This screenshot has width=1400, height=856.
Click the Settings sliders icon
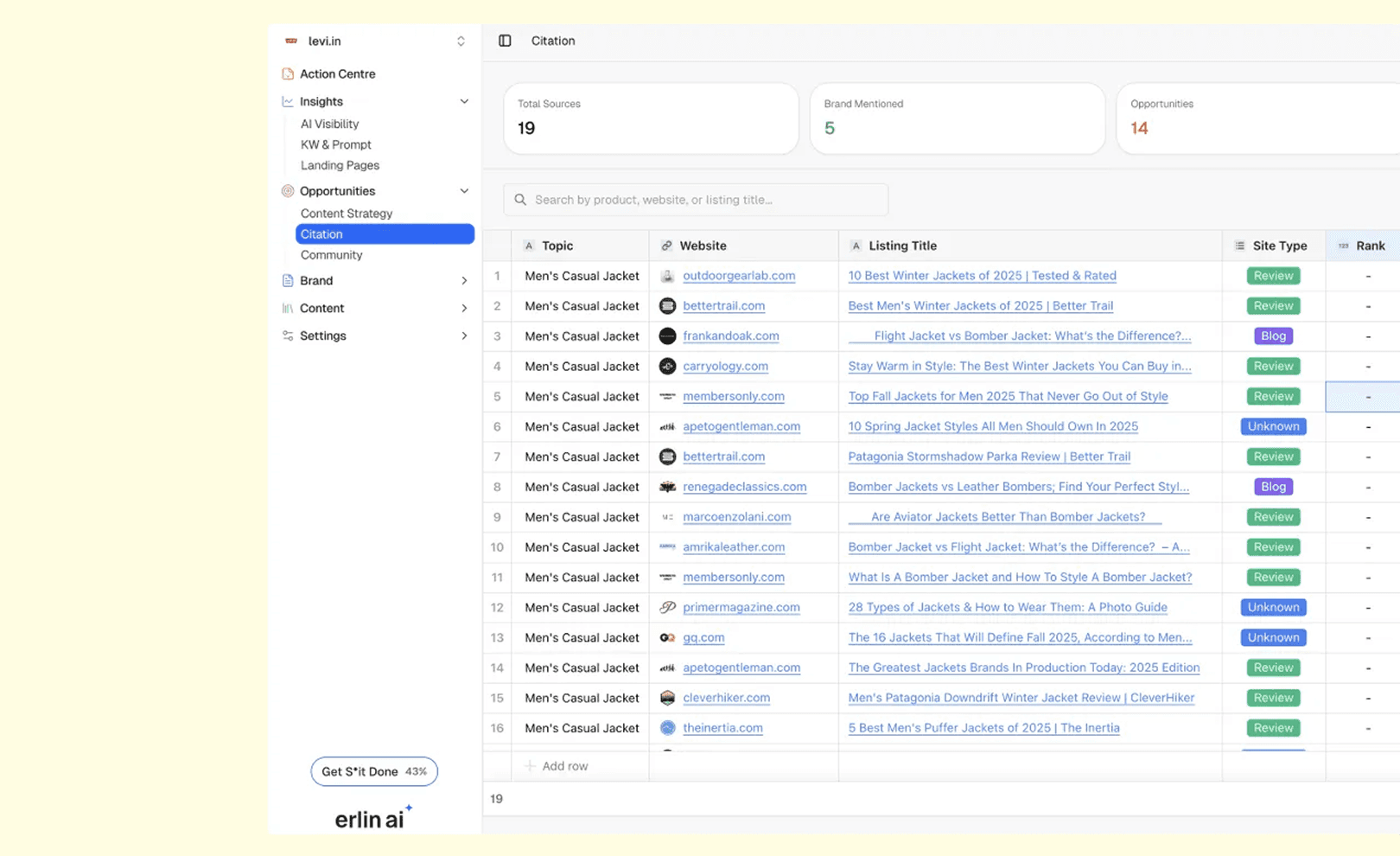point(288,335)
